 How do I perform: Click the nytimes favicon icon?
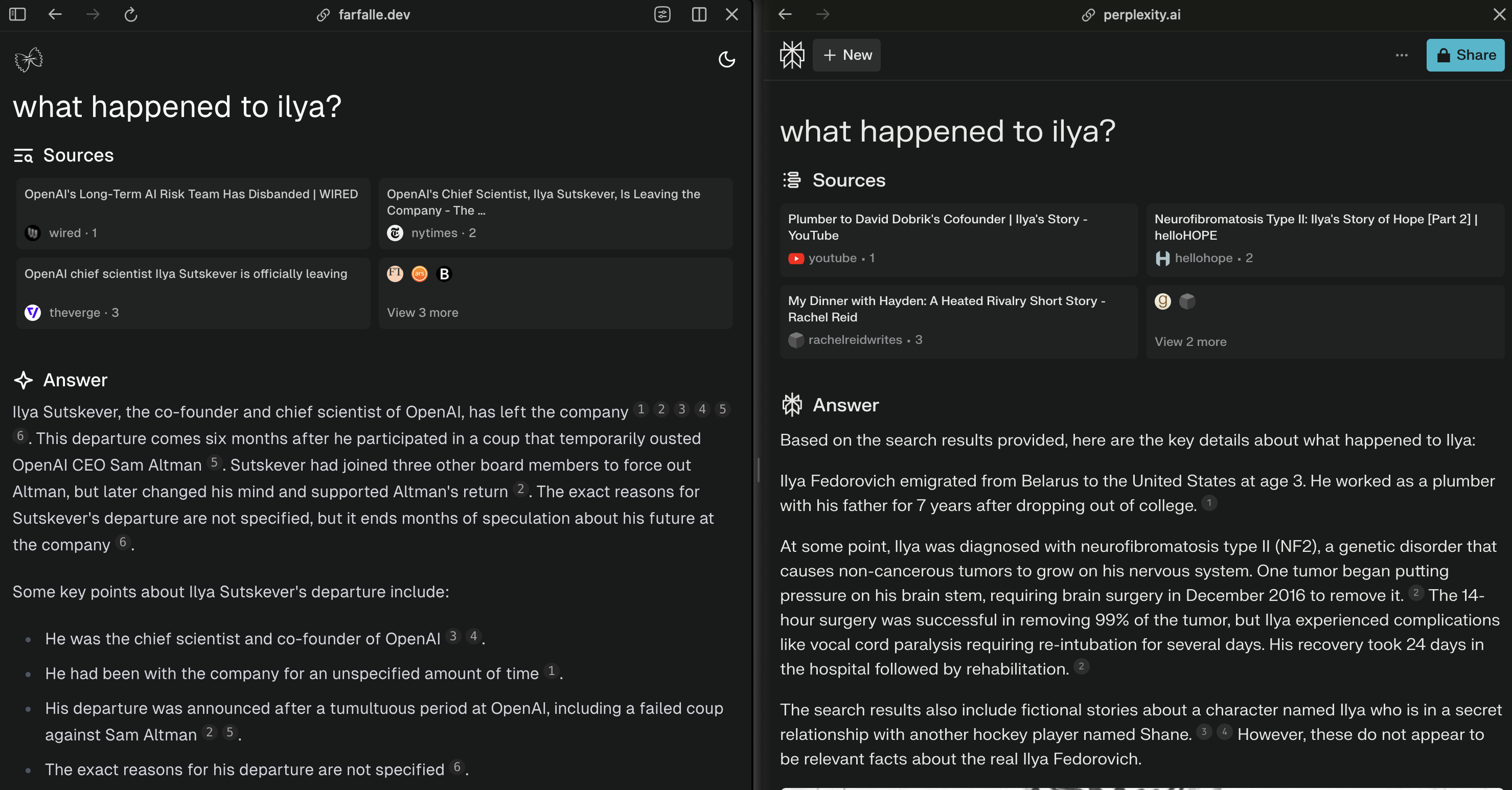395,233
